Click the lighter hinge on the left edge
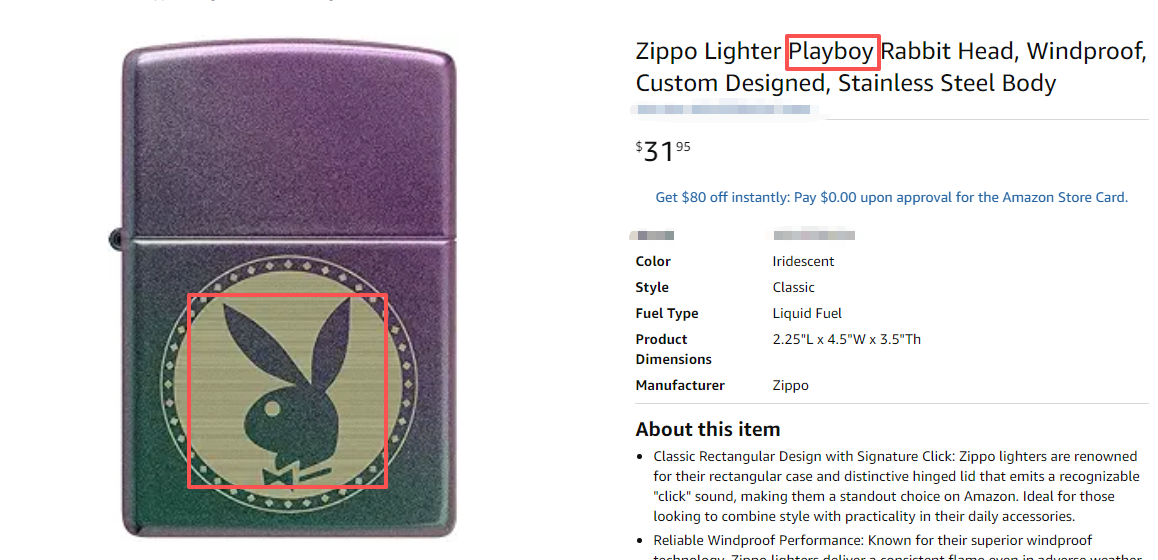This screenshot has width=1158, height=560. coord(115,238)
